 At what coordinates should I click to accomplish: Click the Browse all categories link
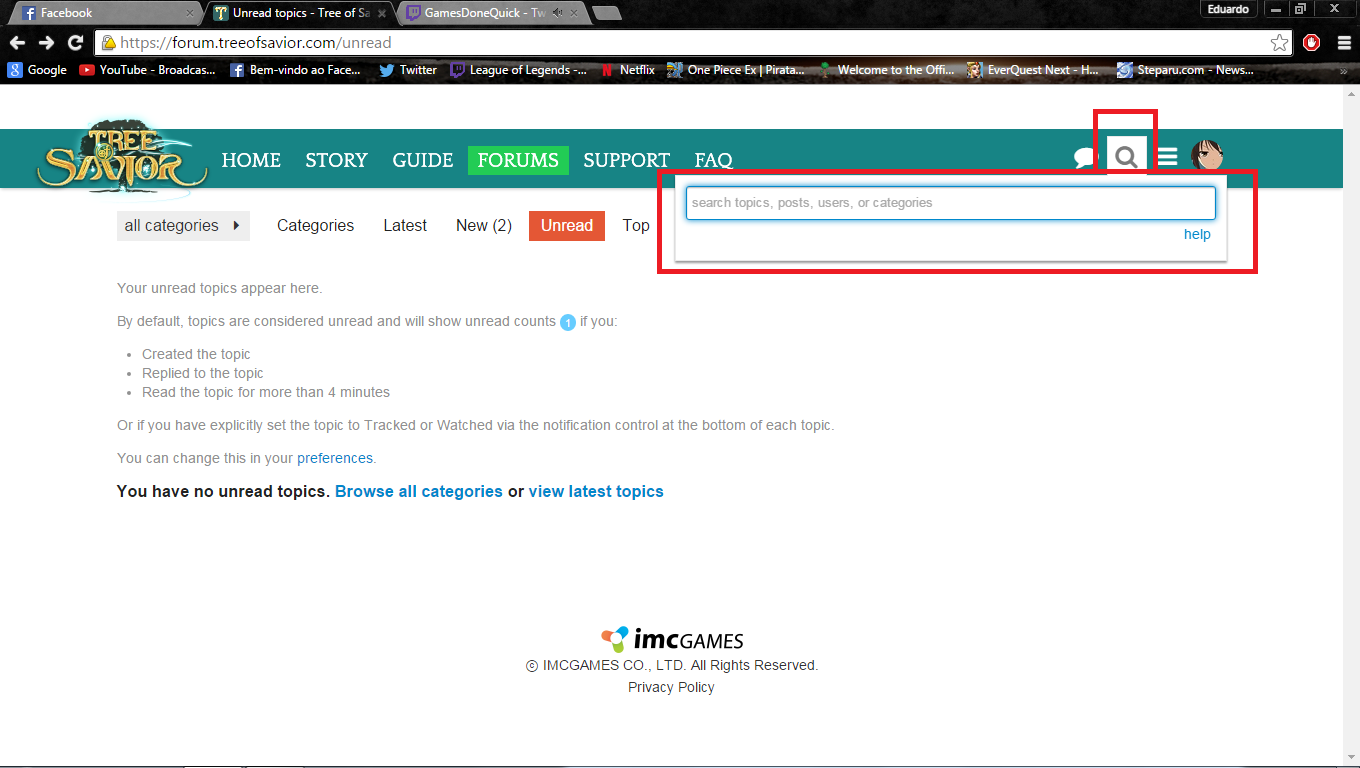click(x=418, y=491)
